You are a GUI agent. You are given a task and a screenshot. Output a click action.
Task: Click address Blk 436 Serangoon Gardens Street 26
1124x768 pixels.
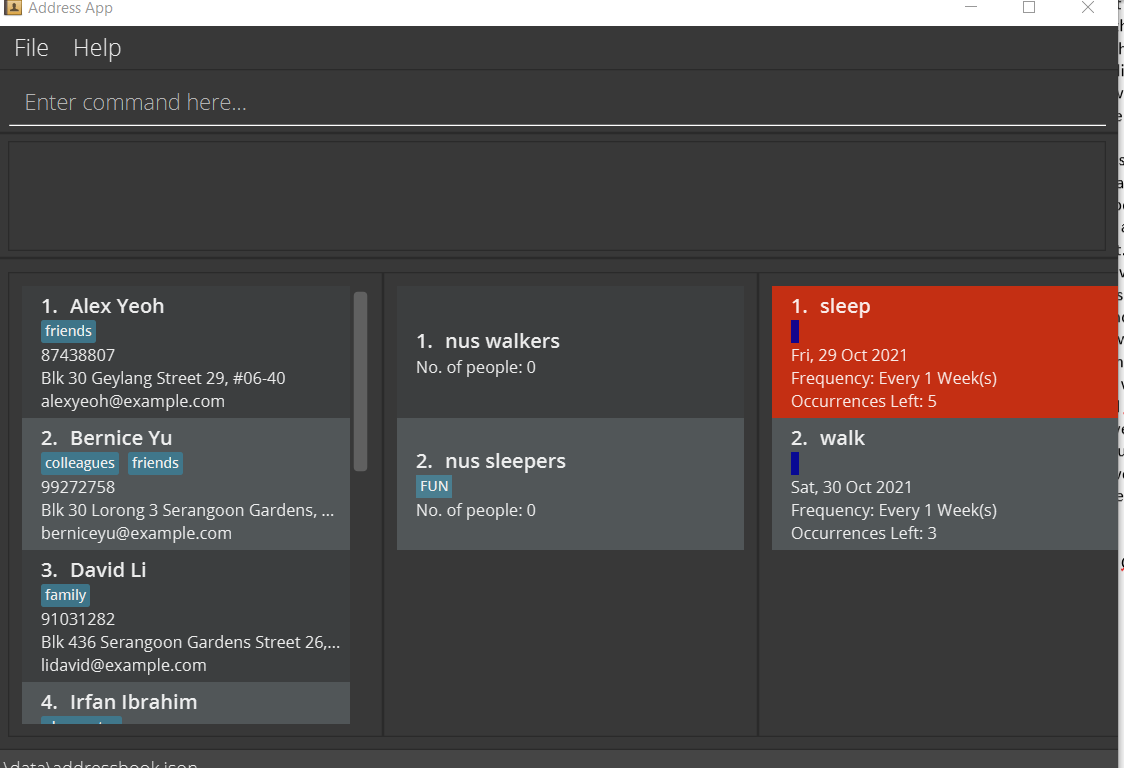tap(190, 642)
